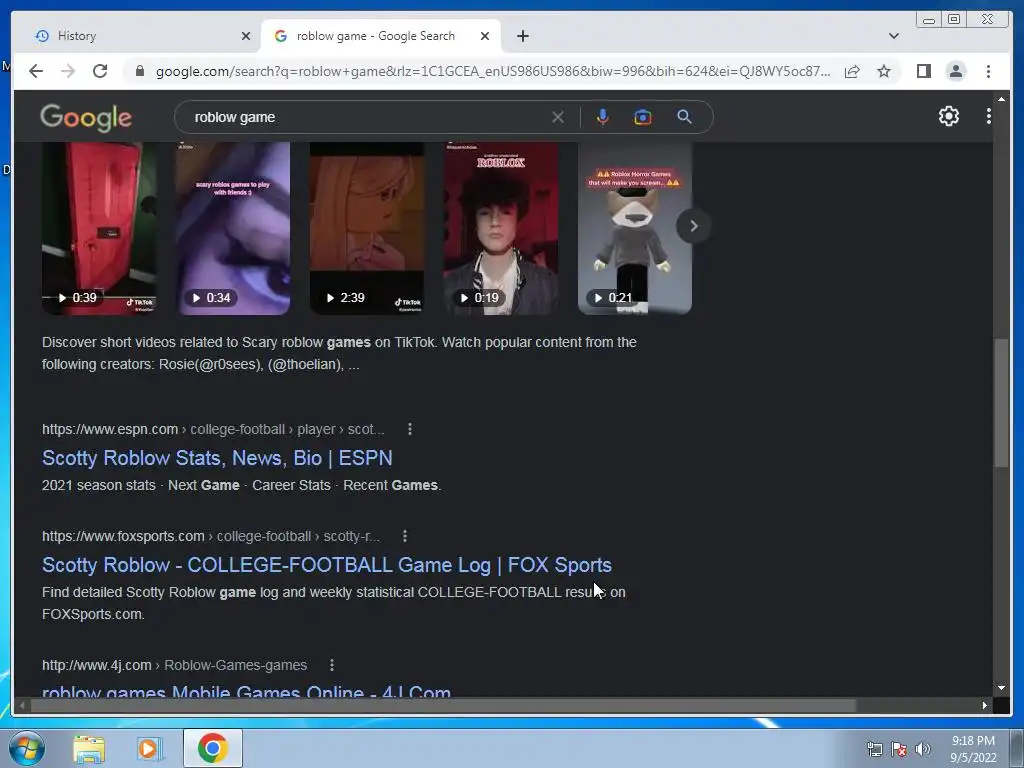The image size is (1024, 768).
Task: Open the volume control in tray
Action: [x=922, y=749]
